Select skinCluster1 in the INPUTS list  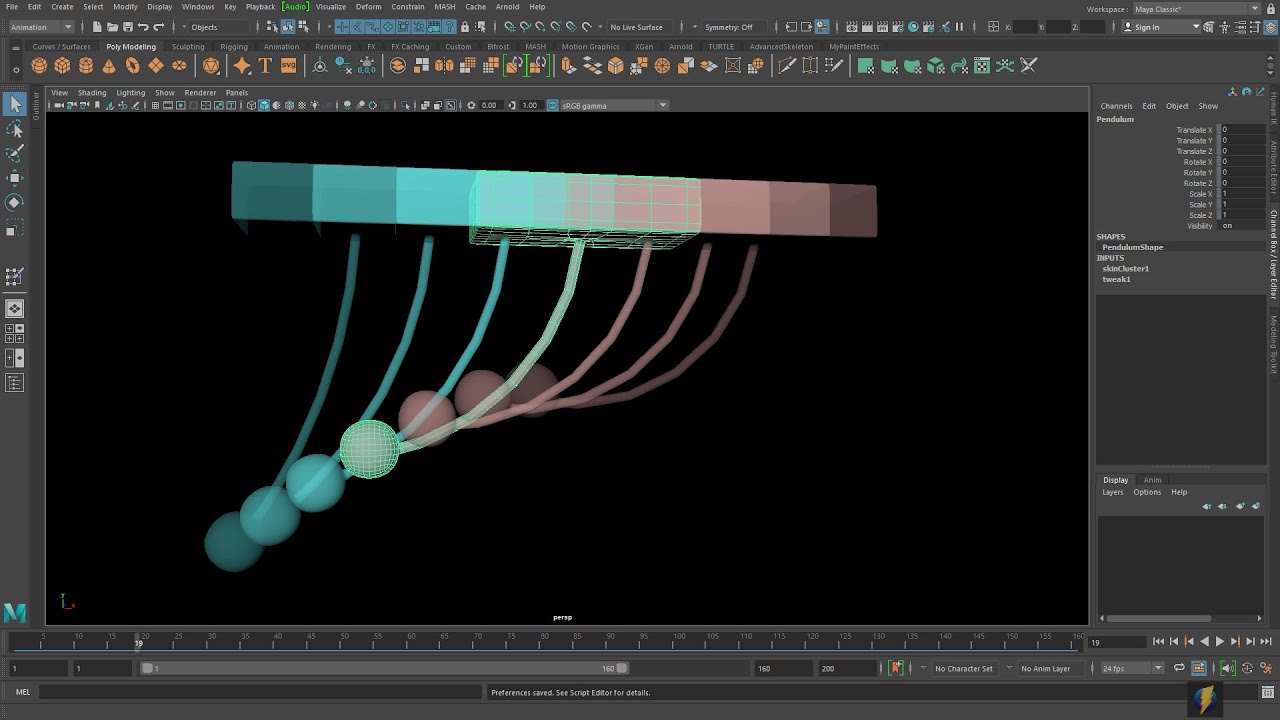point(1126,269)
